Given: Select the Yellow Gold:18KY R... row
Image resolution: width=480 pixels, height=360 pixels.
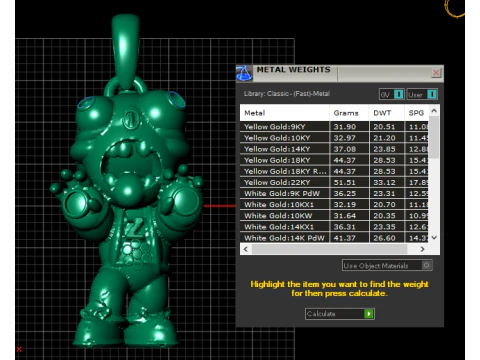Looking at the screenshot, I should [334, 171].
